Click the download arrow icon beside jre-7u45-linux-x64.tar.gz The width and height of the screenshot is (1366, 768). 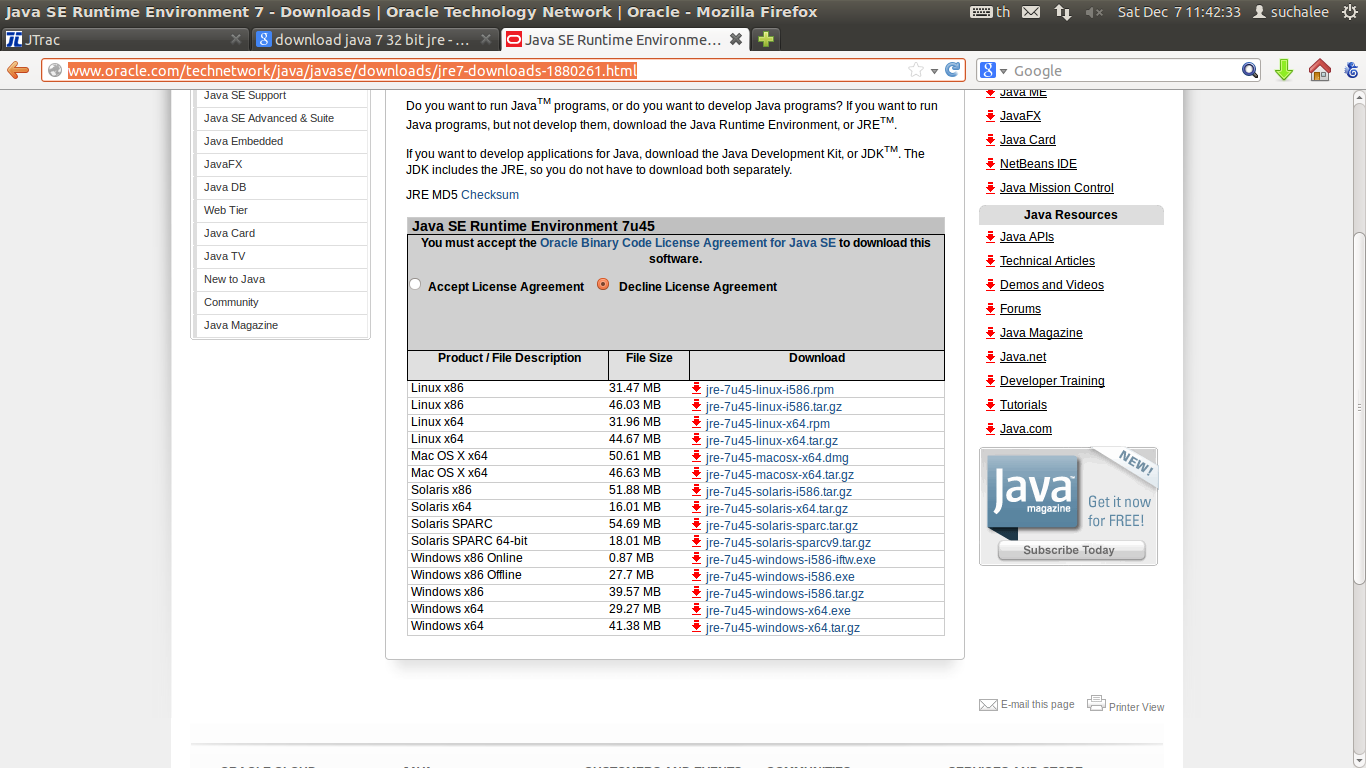(697, 439)
